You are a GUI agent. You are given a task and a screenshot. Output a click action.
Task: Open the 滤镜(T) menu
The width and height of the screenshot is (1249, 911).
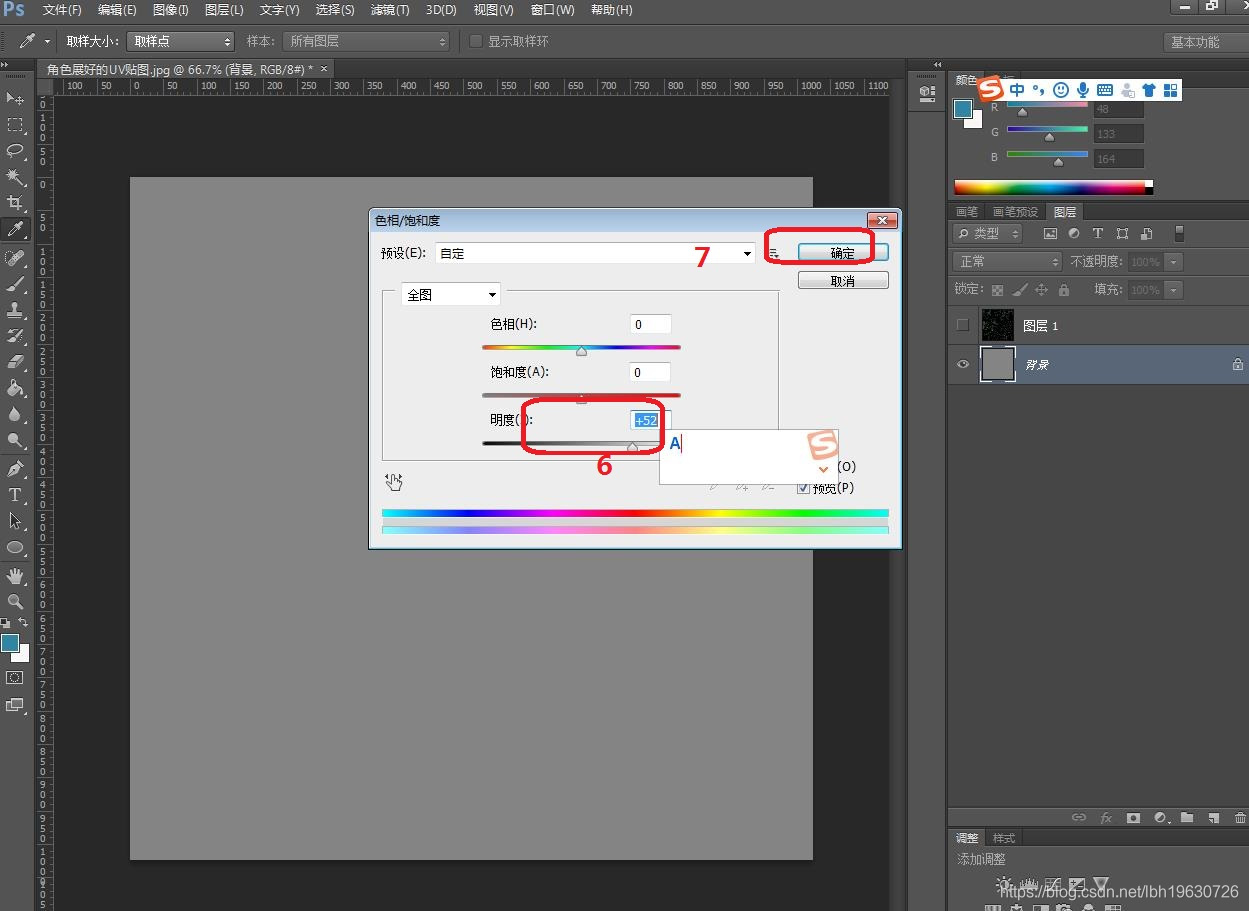[x=389, y=10]
